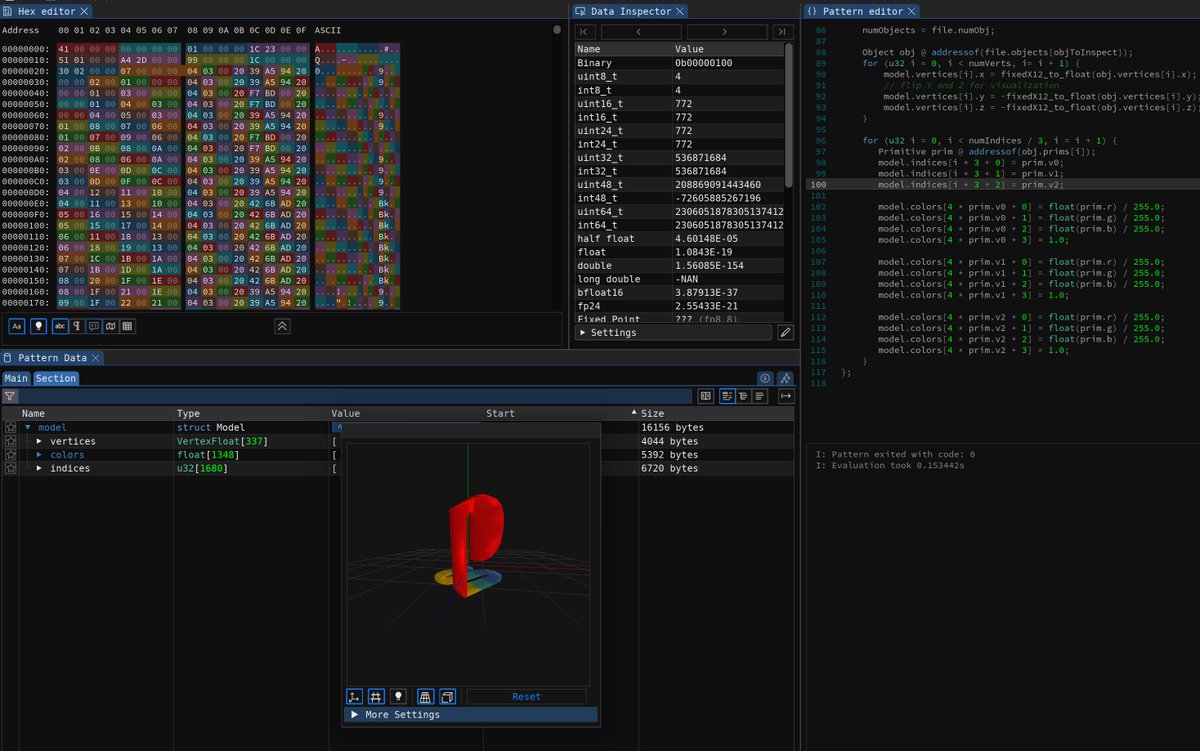Close the Pattern Data tab
Image resolution: width=1200 pixels, height=751 pixels.
click(96, 357)
